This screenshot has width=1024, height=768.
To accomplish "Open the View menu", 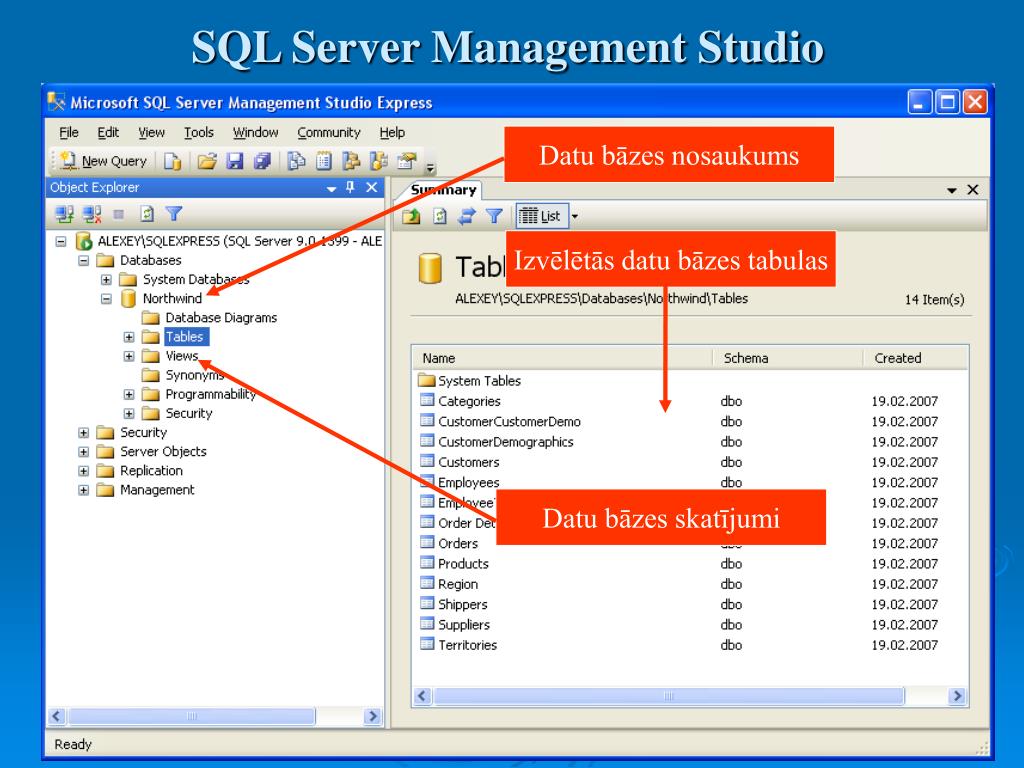I will pyautogui.click(x=151, y=133).
